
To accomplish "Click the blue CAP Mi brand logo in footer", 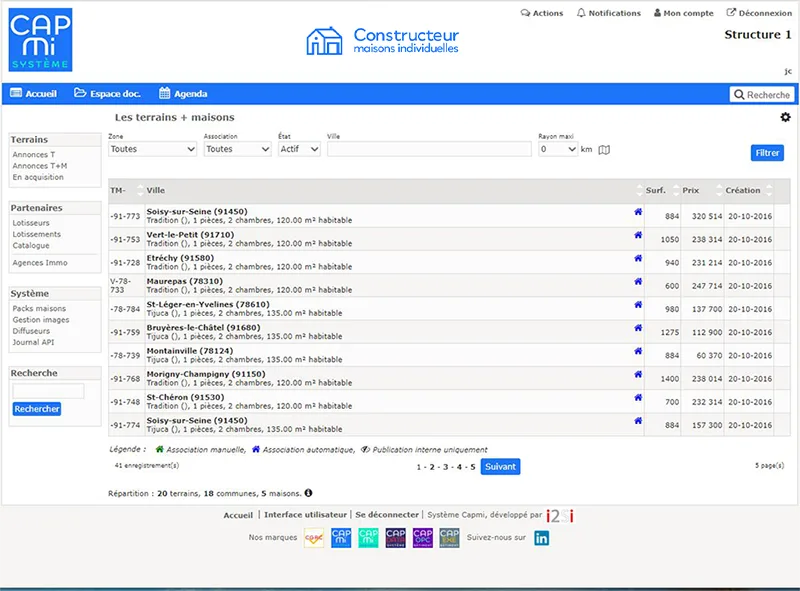I will [341, 538].
